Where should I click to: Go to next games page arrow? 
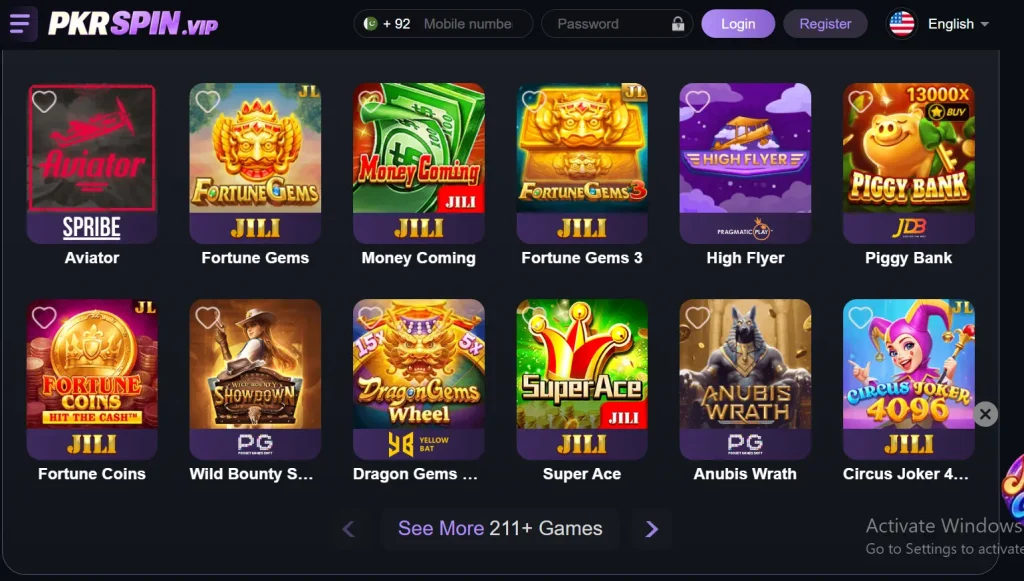pos(651,529)
